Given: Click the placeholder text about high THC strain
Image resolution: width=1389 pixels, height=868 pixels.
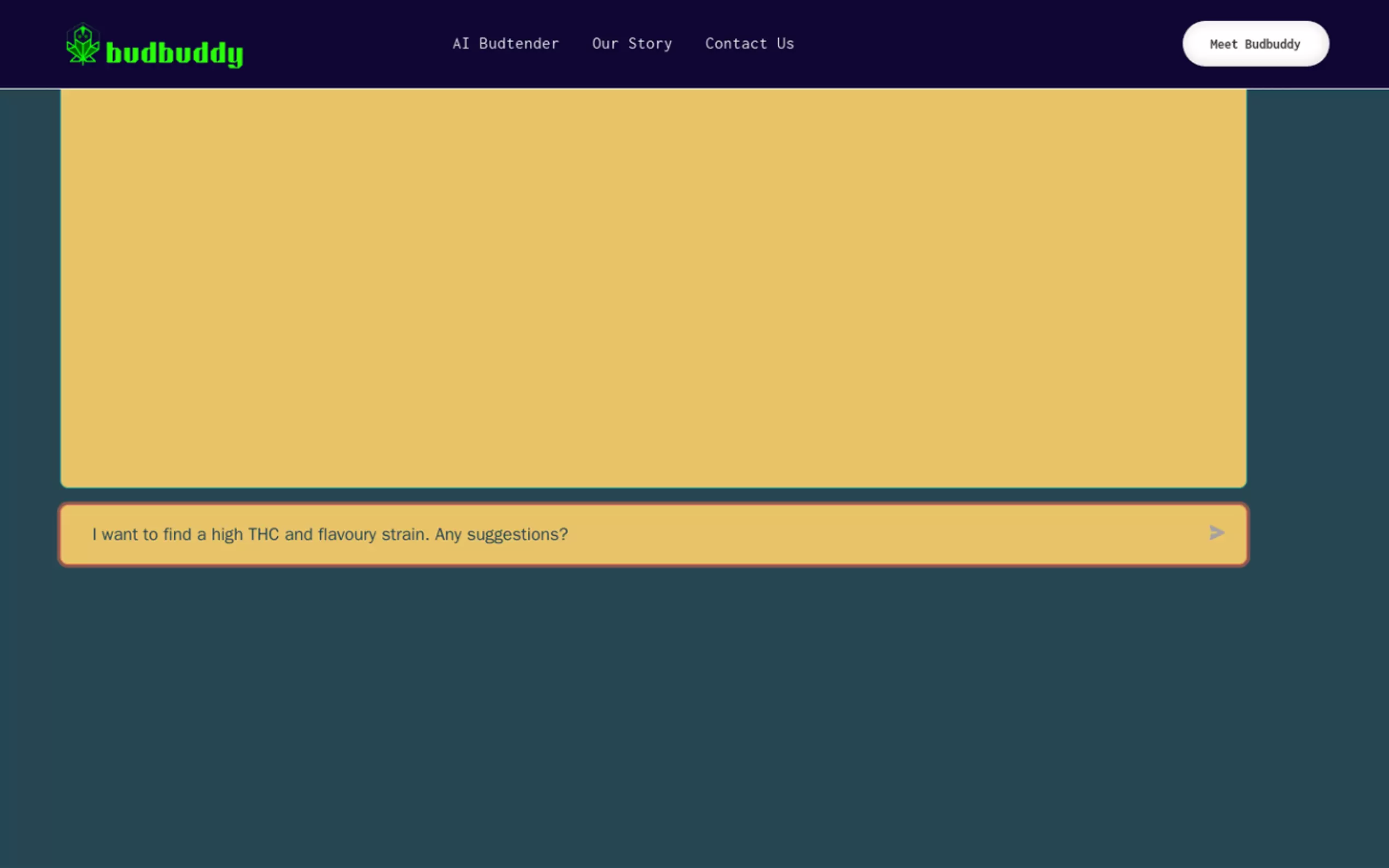Looking at the screenshot, I should point(330,535).
